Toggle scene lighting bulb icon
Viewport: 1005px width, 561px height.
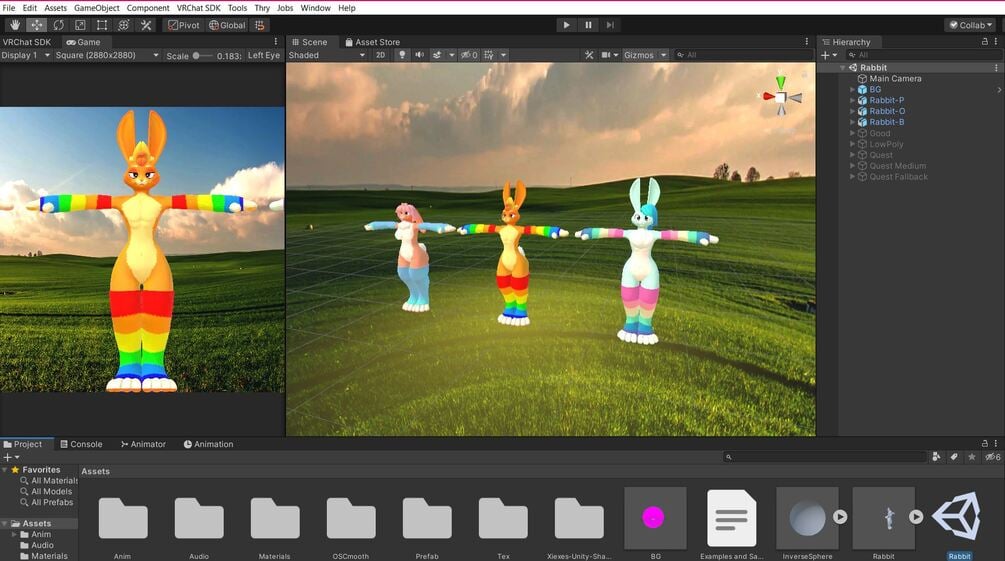(x=402, y=55)
